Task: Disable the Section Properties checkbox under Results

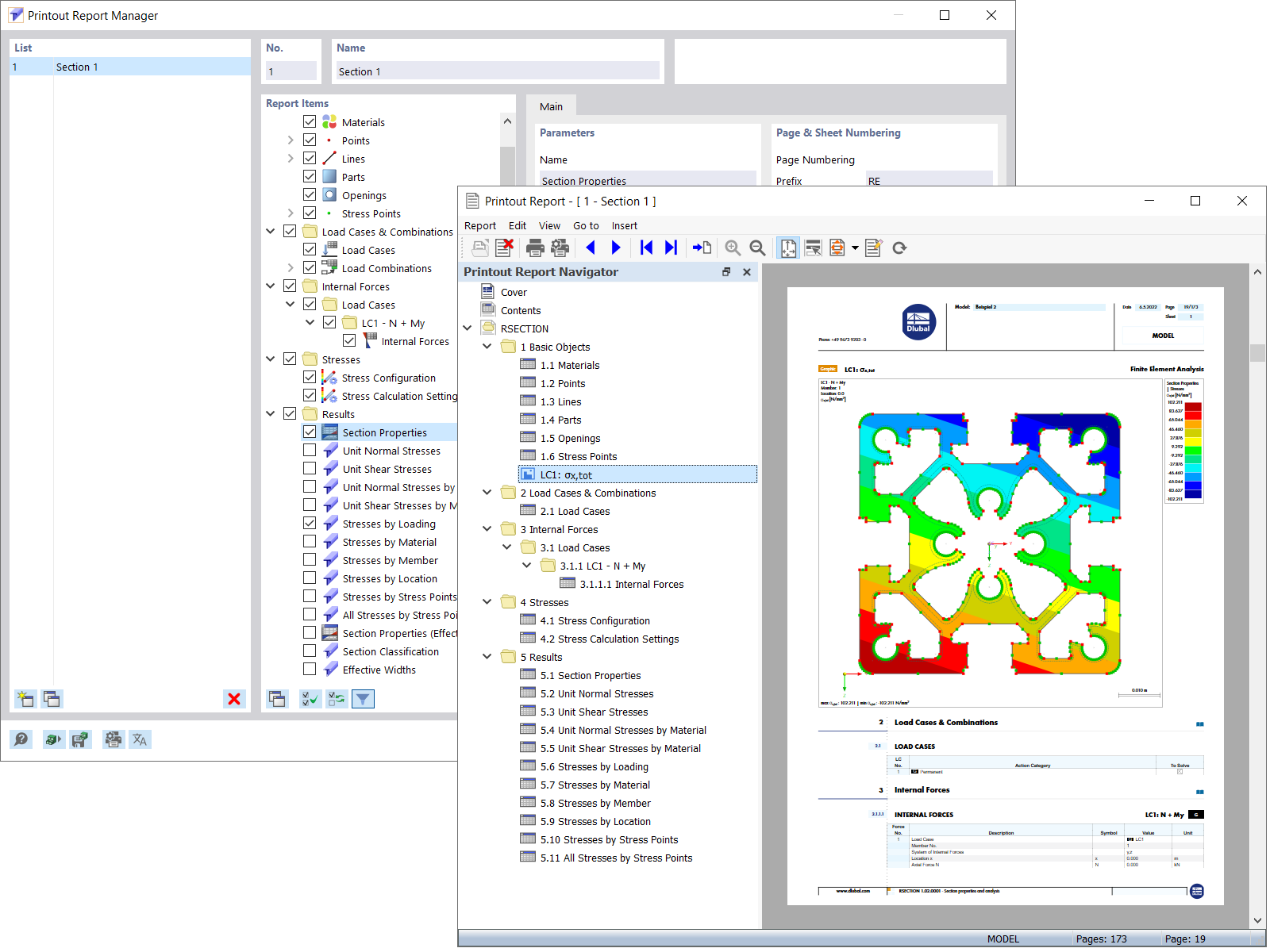Action: pos(310,432)
